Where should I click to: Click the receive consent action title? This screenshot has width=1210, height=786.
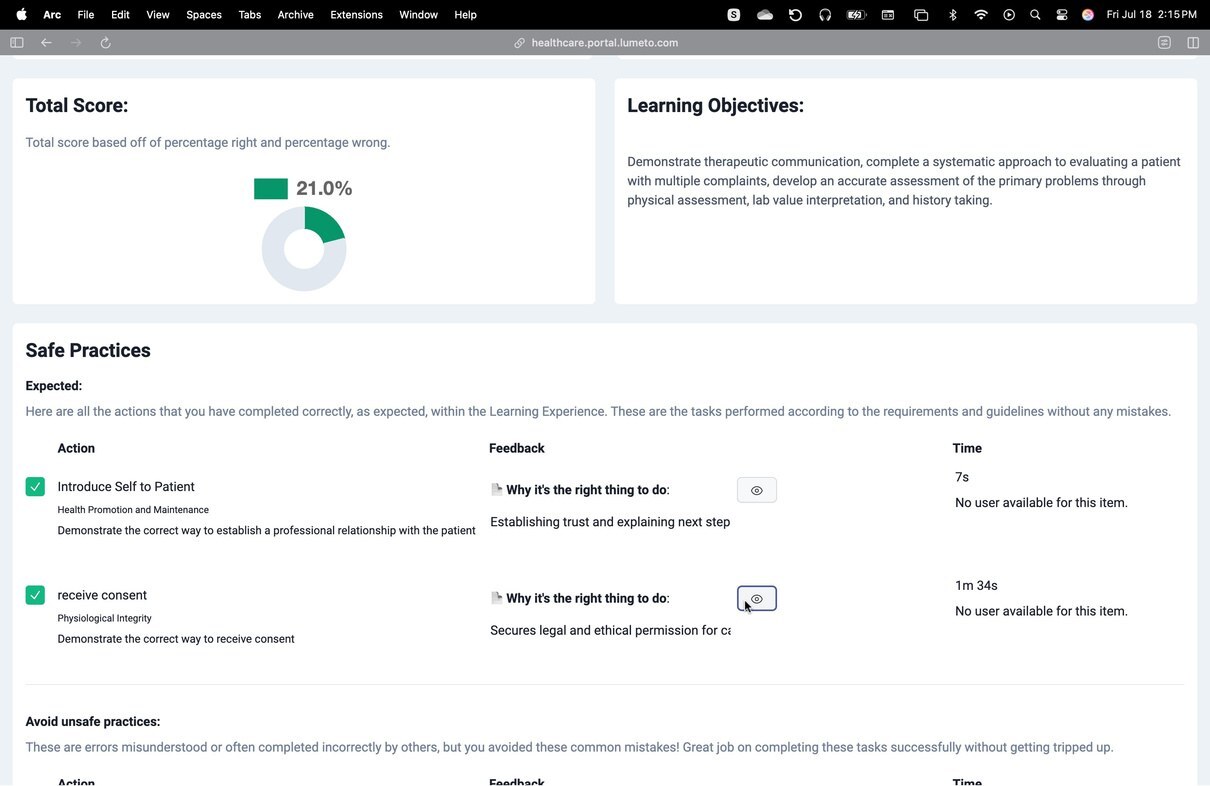pyautogui.click(x=102, y=595)
